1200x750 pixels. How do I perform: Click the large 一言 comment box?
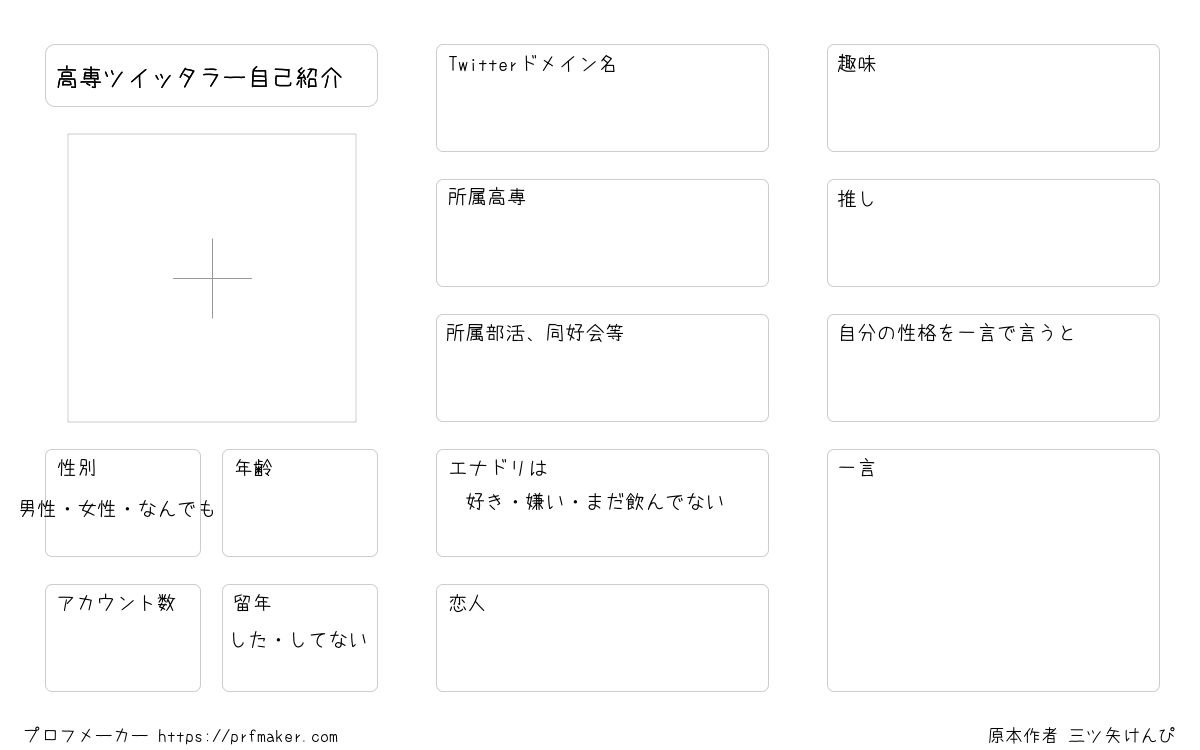[993, 570]
